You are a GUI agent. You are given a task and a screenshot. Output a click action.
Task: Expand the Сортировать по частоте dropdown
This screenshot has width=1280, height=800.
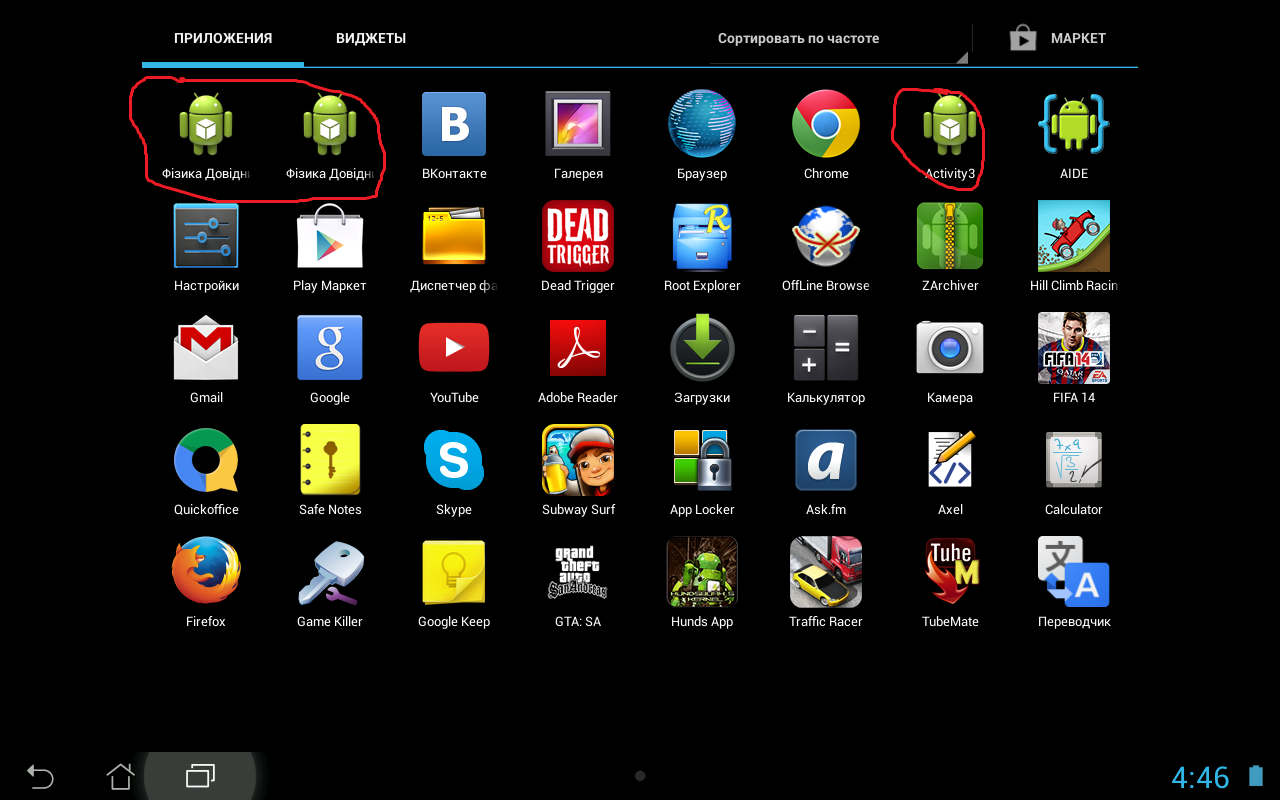(x=838, y=39)
